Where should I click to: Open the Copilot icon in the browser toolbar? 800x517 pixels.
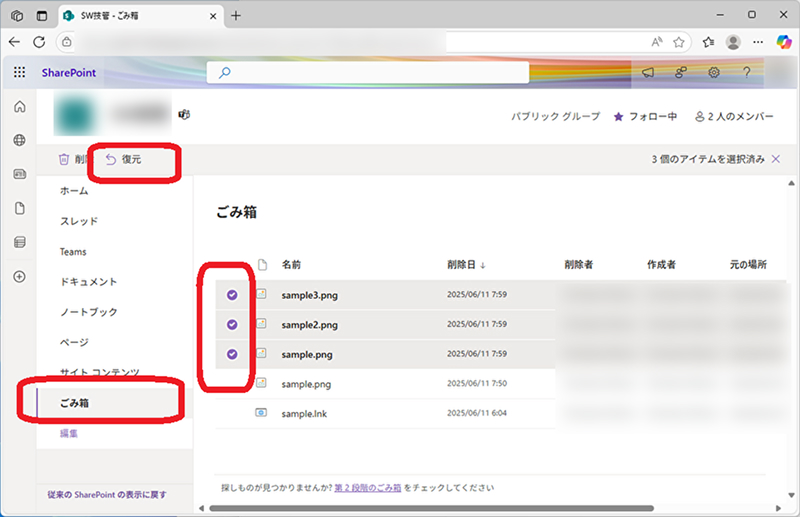point(784,42)
